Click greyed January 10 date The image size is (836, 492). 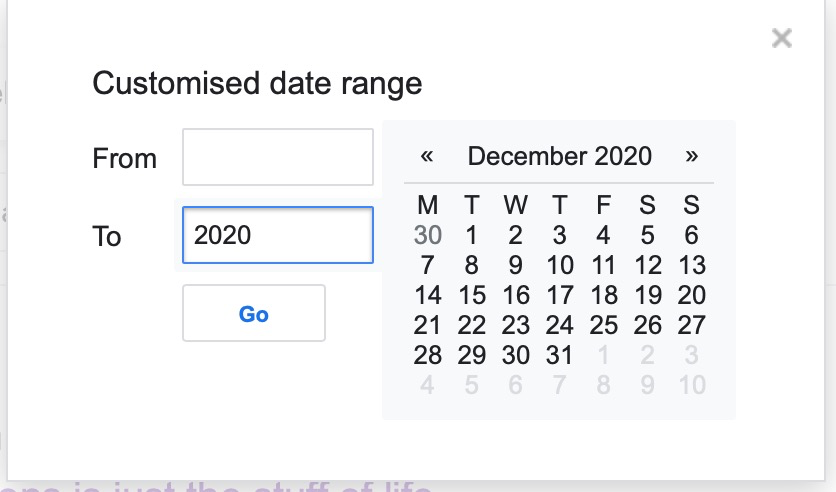(x=692, y=385)
